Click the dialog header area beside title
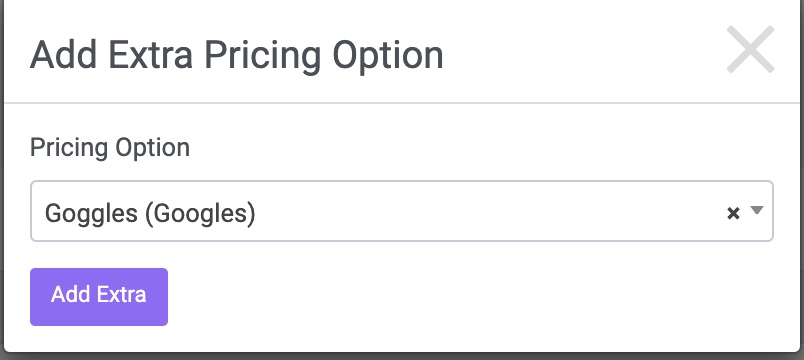 pos(579,54)
